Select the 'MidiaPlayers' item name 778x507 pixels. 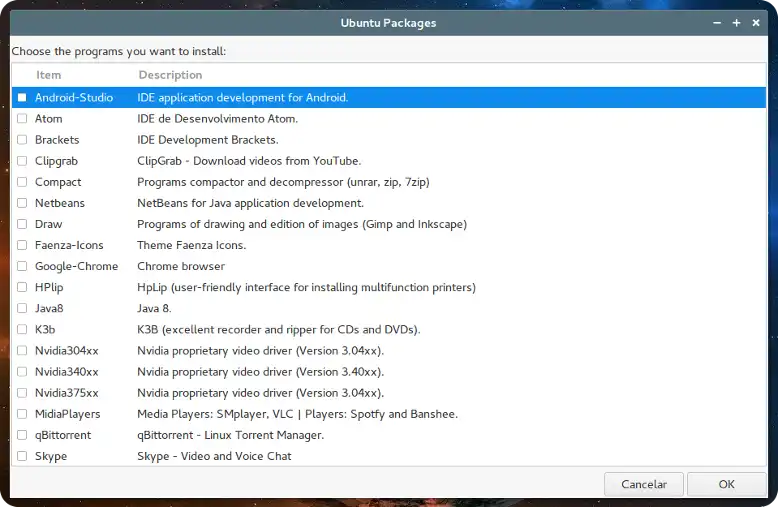[x=67, y=414]
